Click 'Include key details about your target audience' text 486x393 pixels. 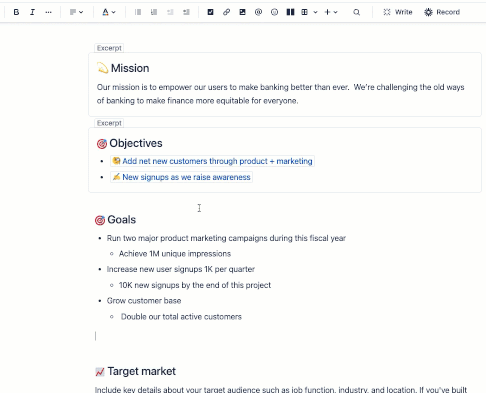click(281, 389)
